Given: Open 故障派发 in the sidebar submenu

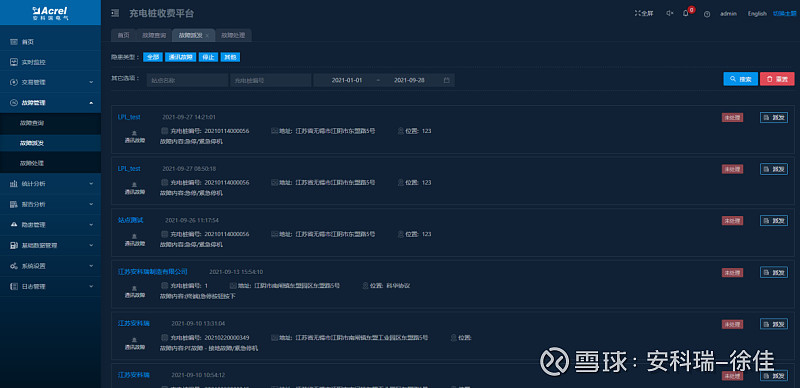Looking at the screenshot, I should (51, 143).
